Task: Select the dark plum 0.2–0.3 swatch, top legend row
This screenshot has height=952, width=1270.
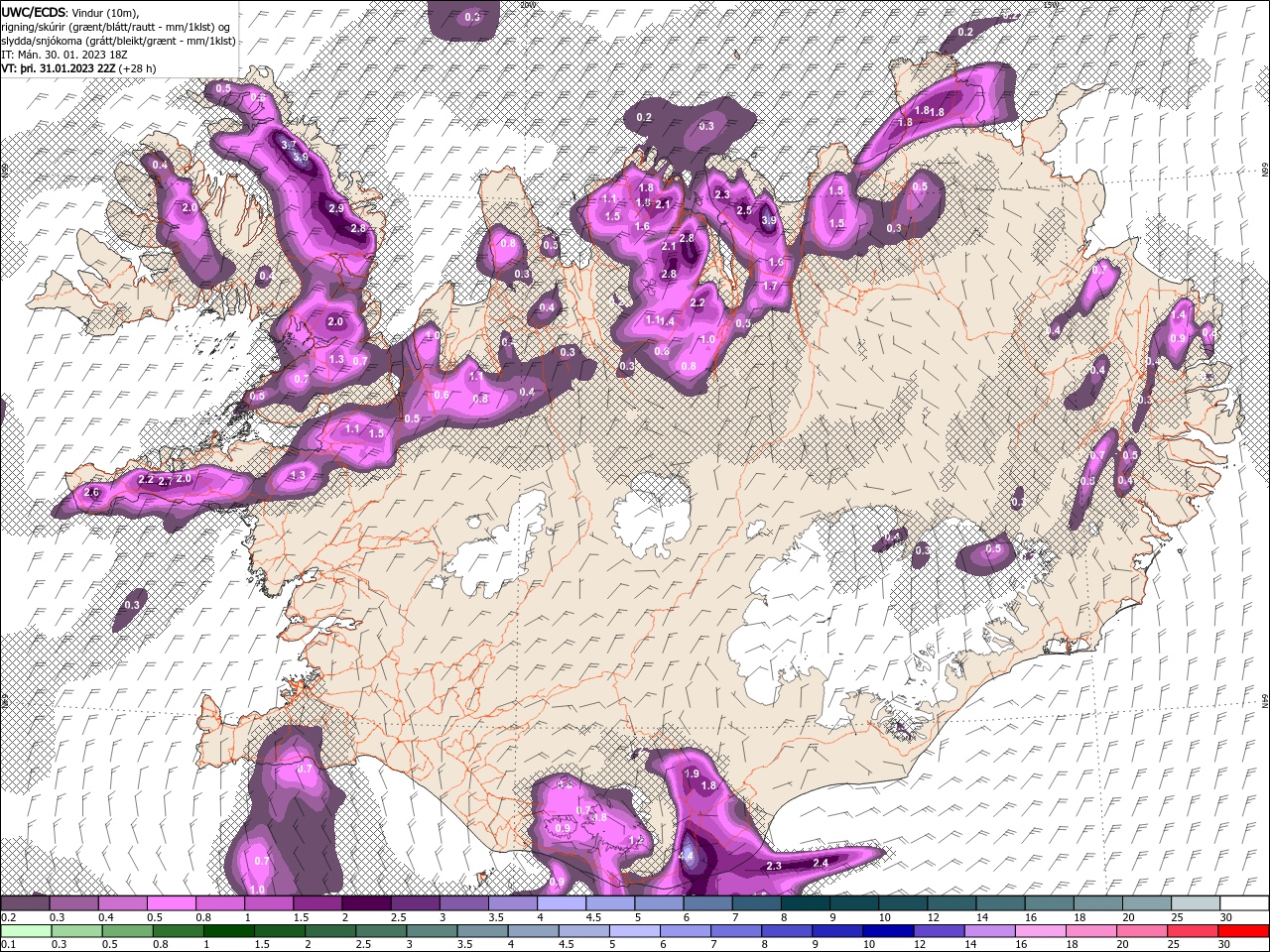Action: click(25, 903)
